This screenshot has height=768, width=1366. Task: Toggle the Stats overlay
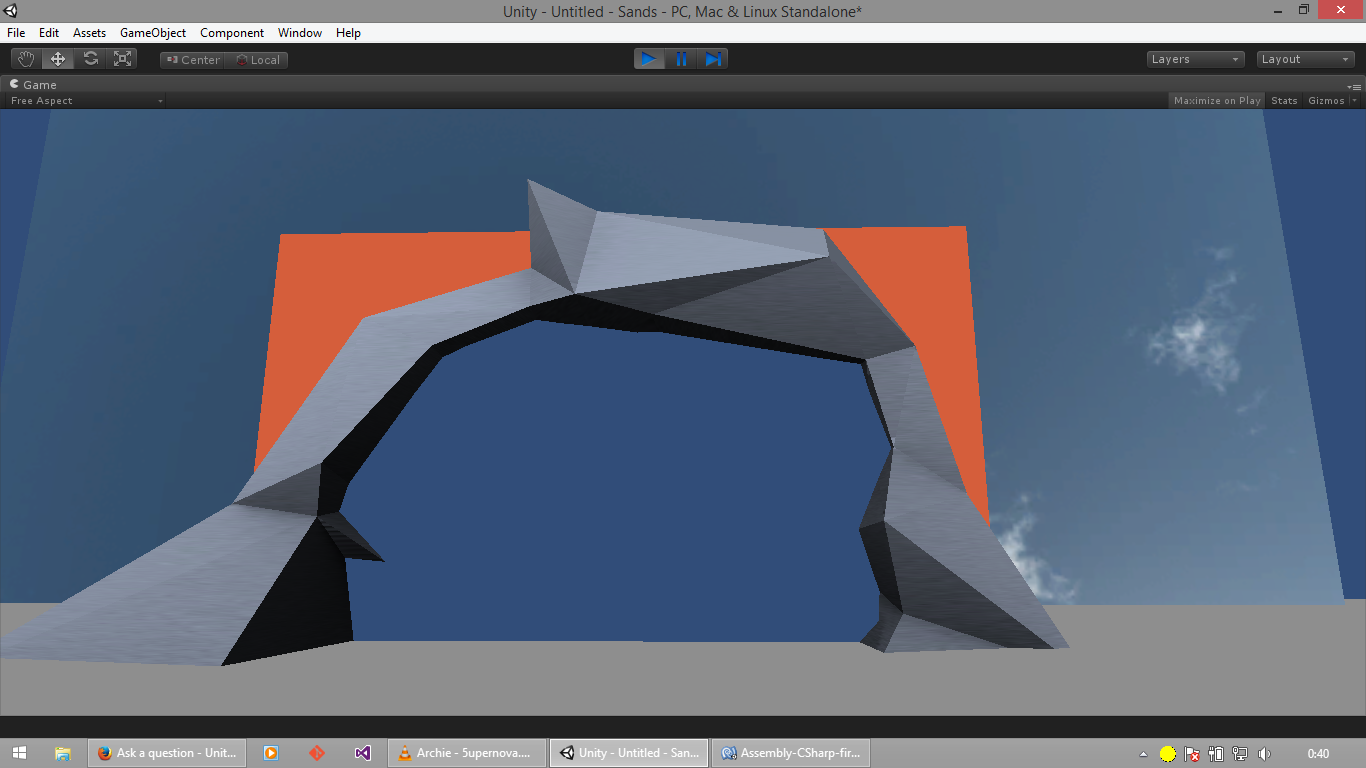click(x=1284, y=101)
